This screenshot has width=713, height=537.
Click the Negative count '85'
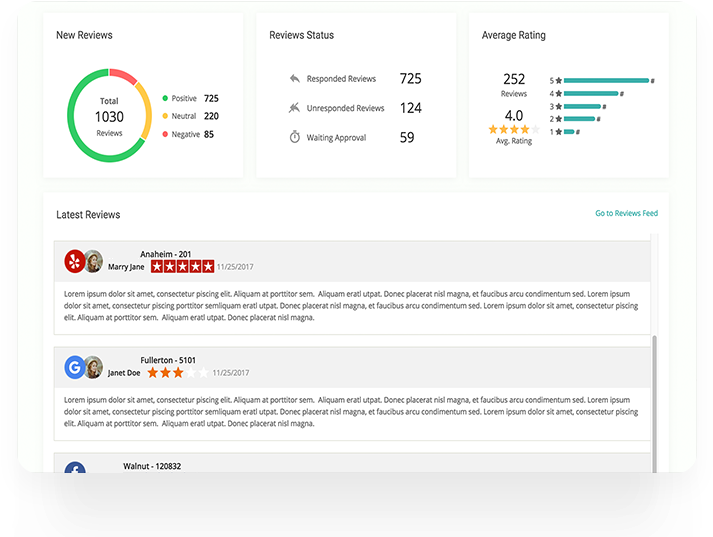(209, 134)
